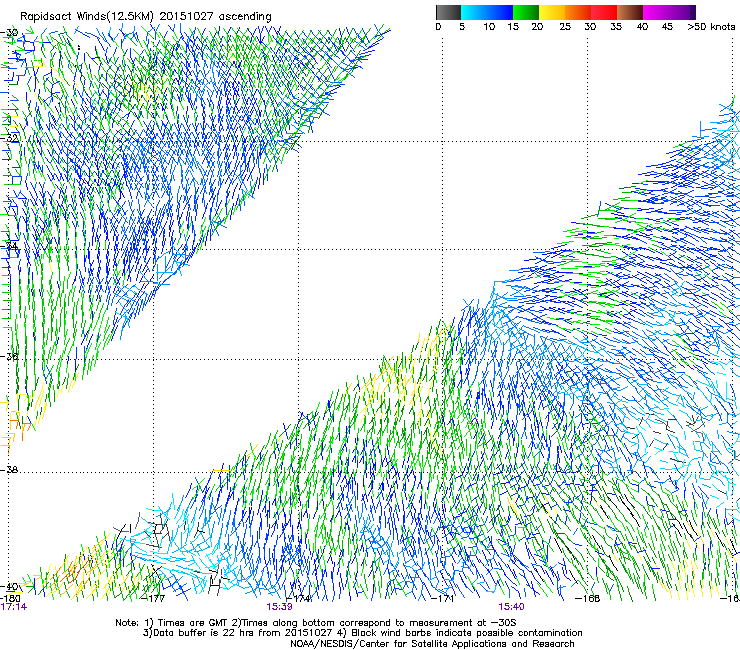
Task: Click the yellow 20-25 knots legend segment
Action: pyautogui.click(x=552, y=12)
